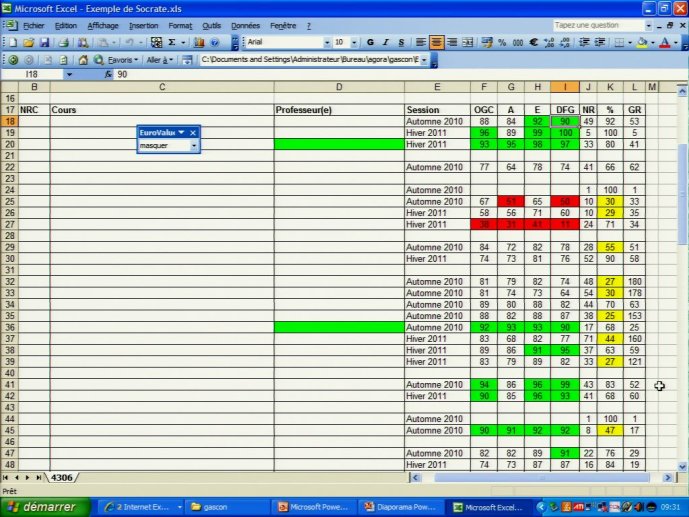Click the Open folder toolbar icon

point(29,42)
